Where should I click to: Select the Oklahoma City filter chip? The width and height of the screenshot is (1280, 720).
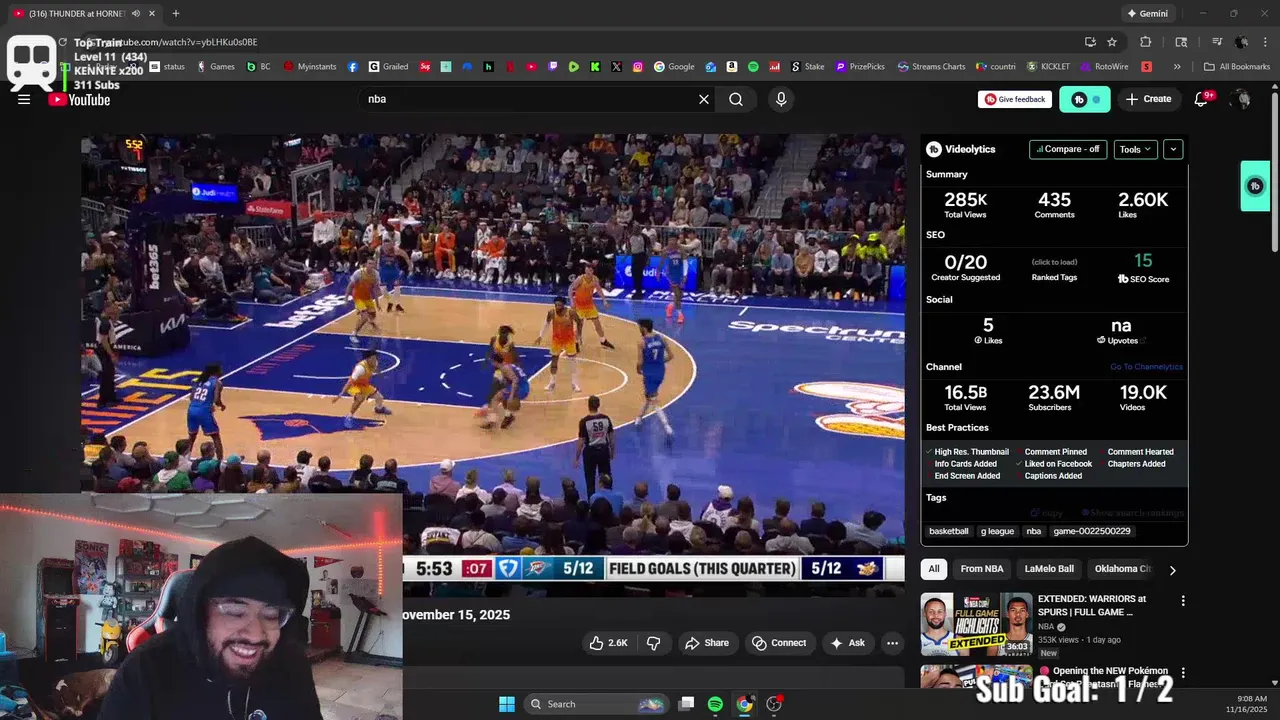pyautogui.click(x=1123, y=569)
